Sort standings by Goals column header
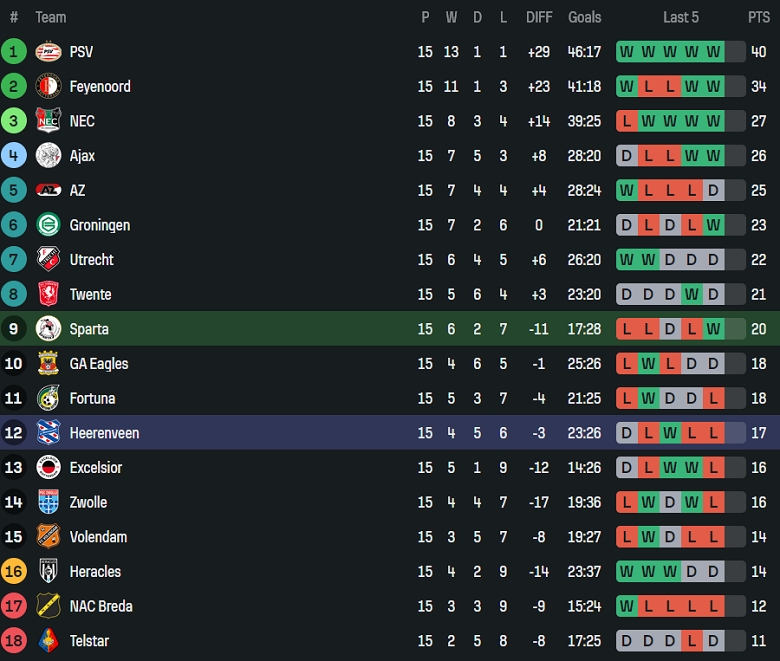This screenshot has height=661, width=780. coord(584,17)
